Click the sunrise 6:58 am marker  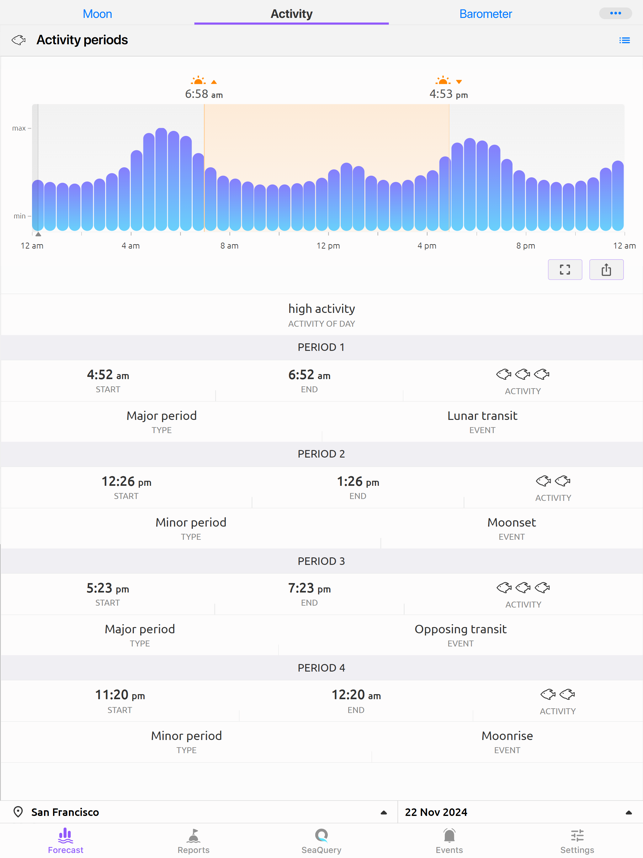point(203,88)
